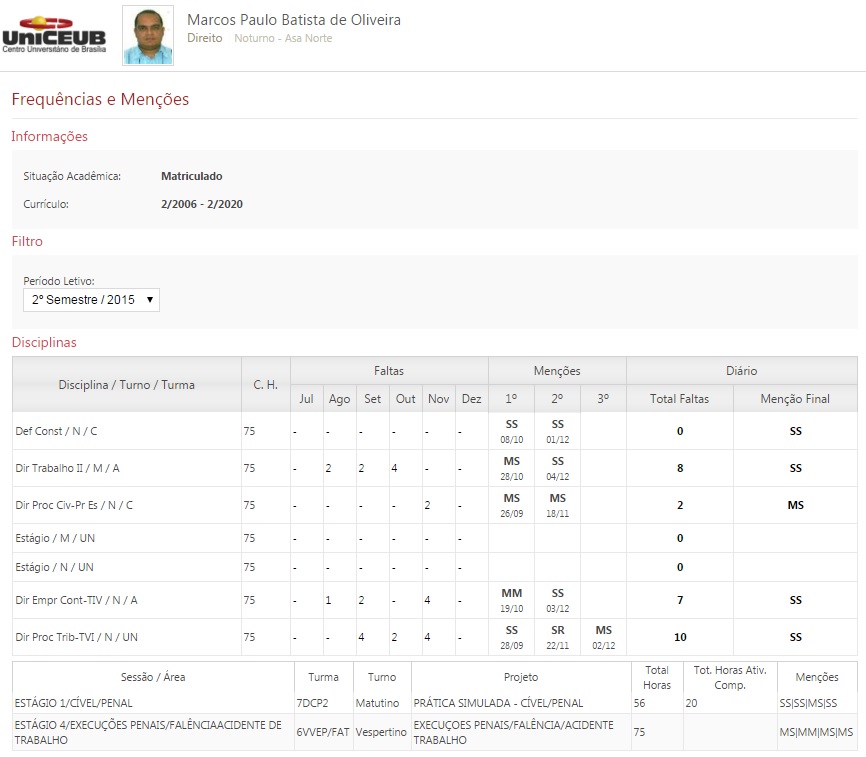This screenshot has width=866, height=757.
Task: Click the Frequências e Menções heading
Action: click(x=100, y=99)
